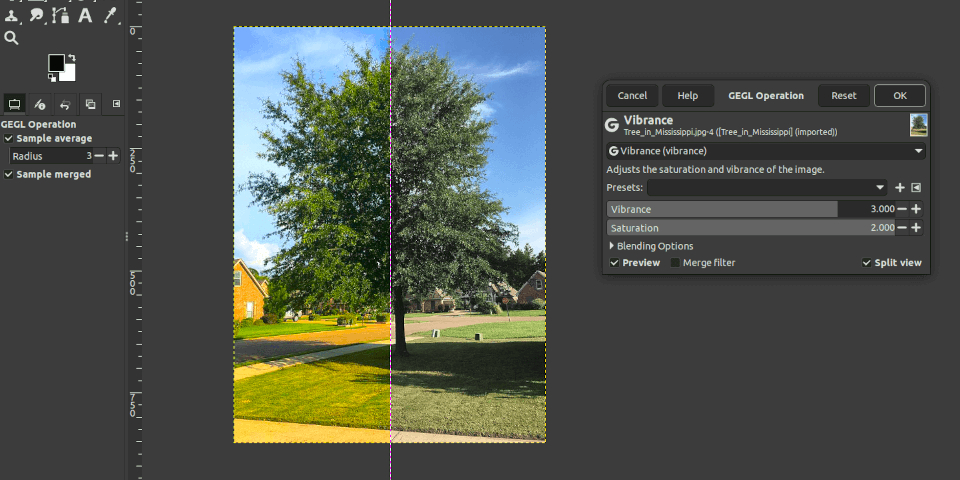Switch to the Undo History tab
Viewport: 960px width, 480px height.
click(65, 104)
